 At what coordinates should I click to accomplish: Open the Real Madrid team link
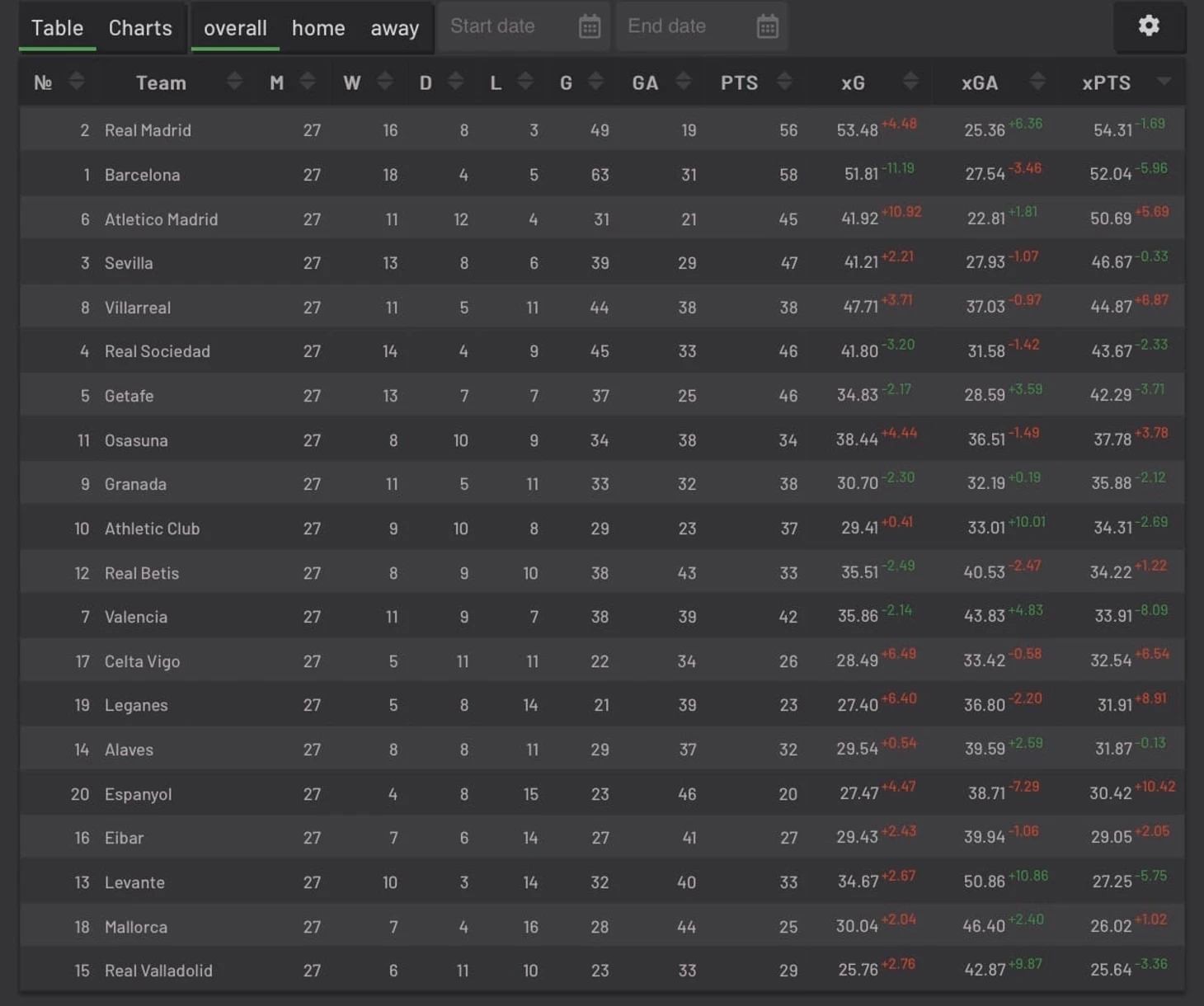148,130
